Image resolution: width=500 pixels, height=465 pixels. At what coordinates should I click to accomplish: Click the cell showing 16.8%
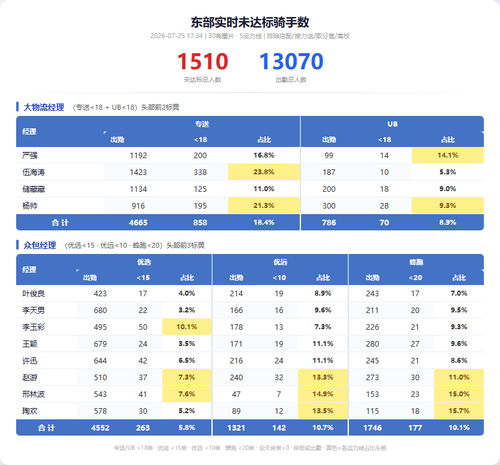tap(264, 155)
